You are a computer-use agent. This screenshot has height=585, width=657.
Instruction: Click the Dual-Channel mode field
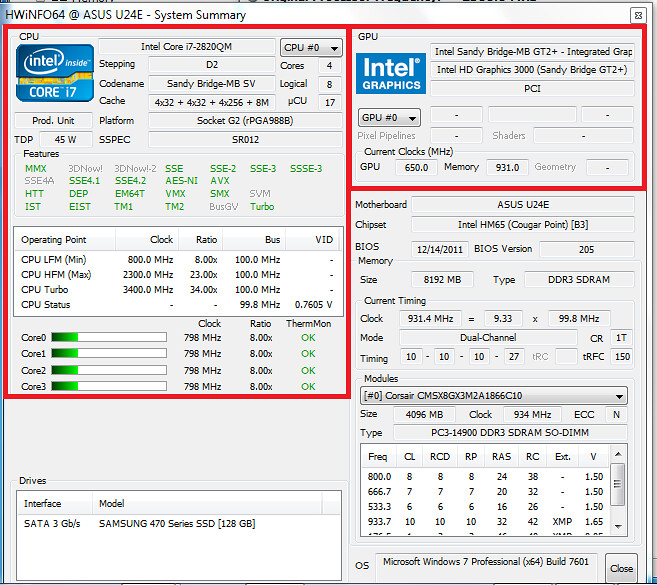[489, 338]
